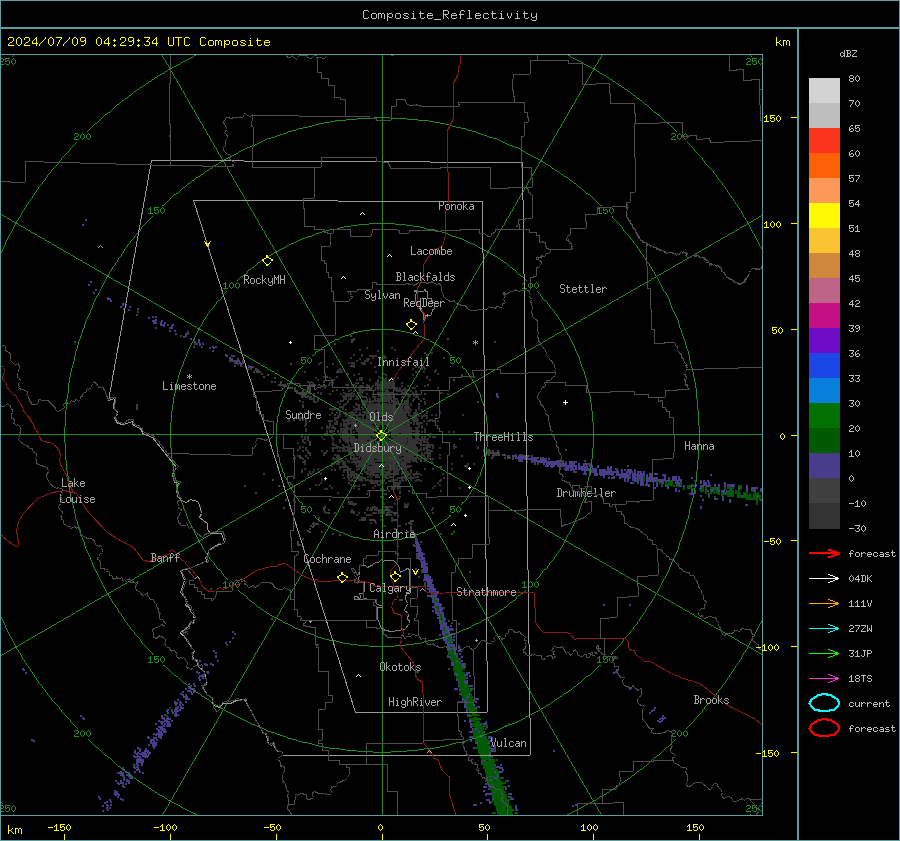
Task: Click the Vulcan town label
Action: pos(509,743)
